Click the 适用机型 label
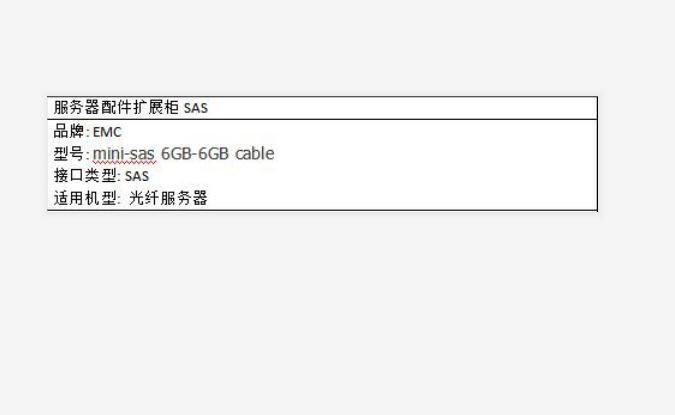675x415 pixels. click(85, 198)
